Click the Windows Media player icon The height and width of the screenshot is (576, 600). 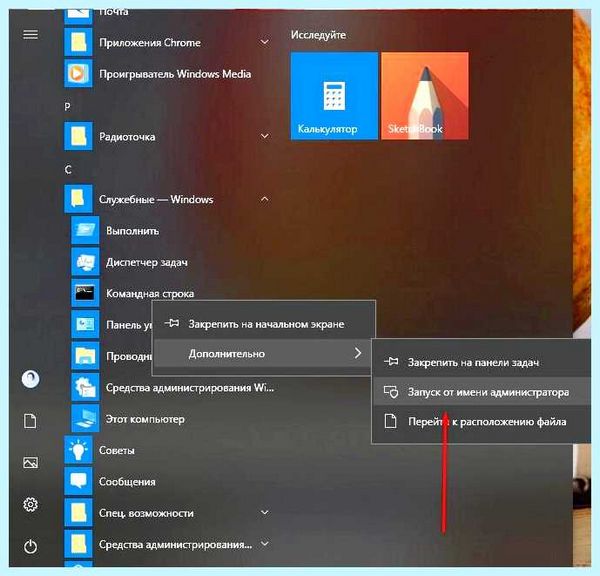78,73
